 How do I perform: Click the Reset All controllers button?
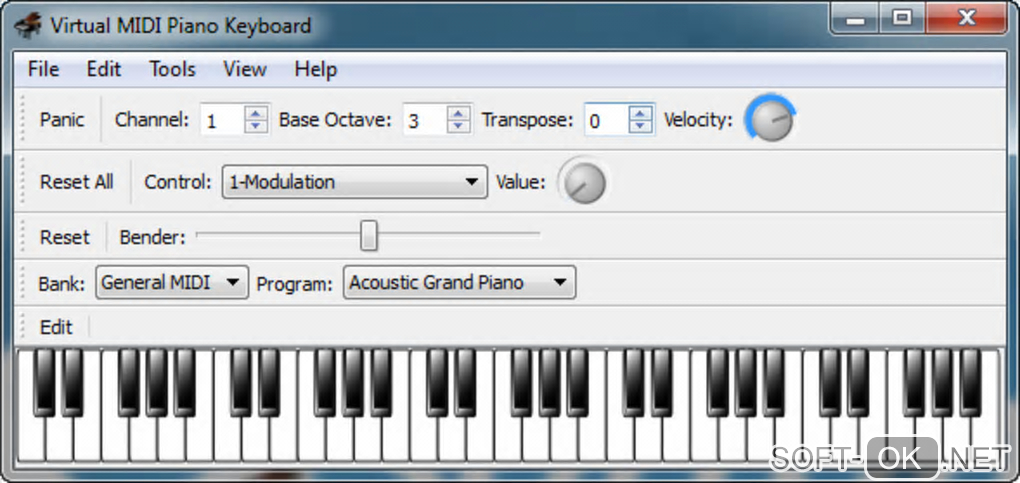[x=76, y=182]
